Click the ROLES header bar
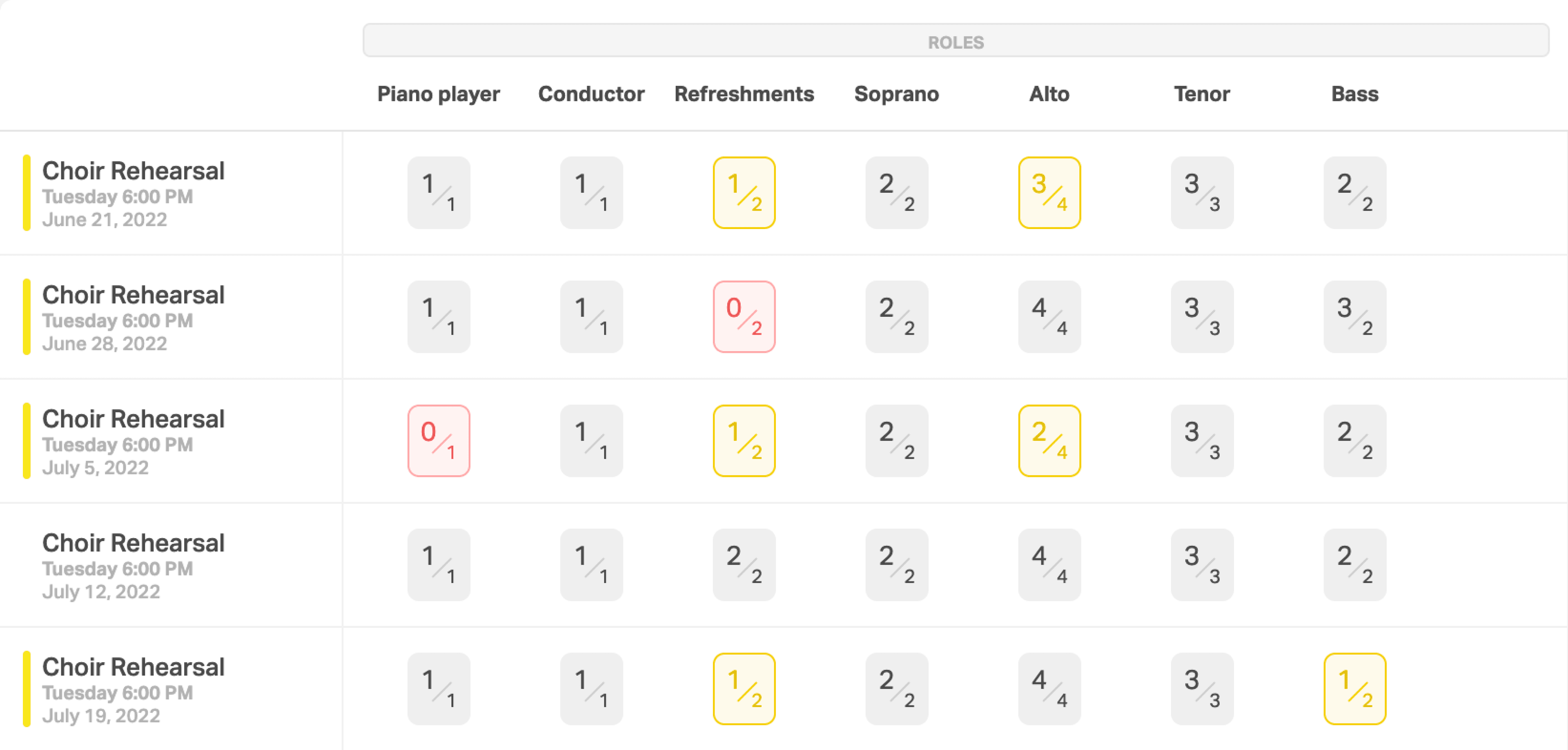This screenshot has width=1568, height=750. click(x=955, y=41)
